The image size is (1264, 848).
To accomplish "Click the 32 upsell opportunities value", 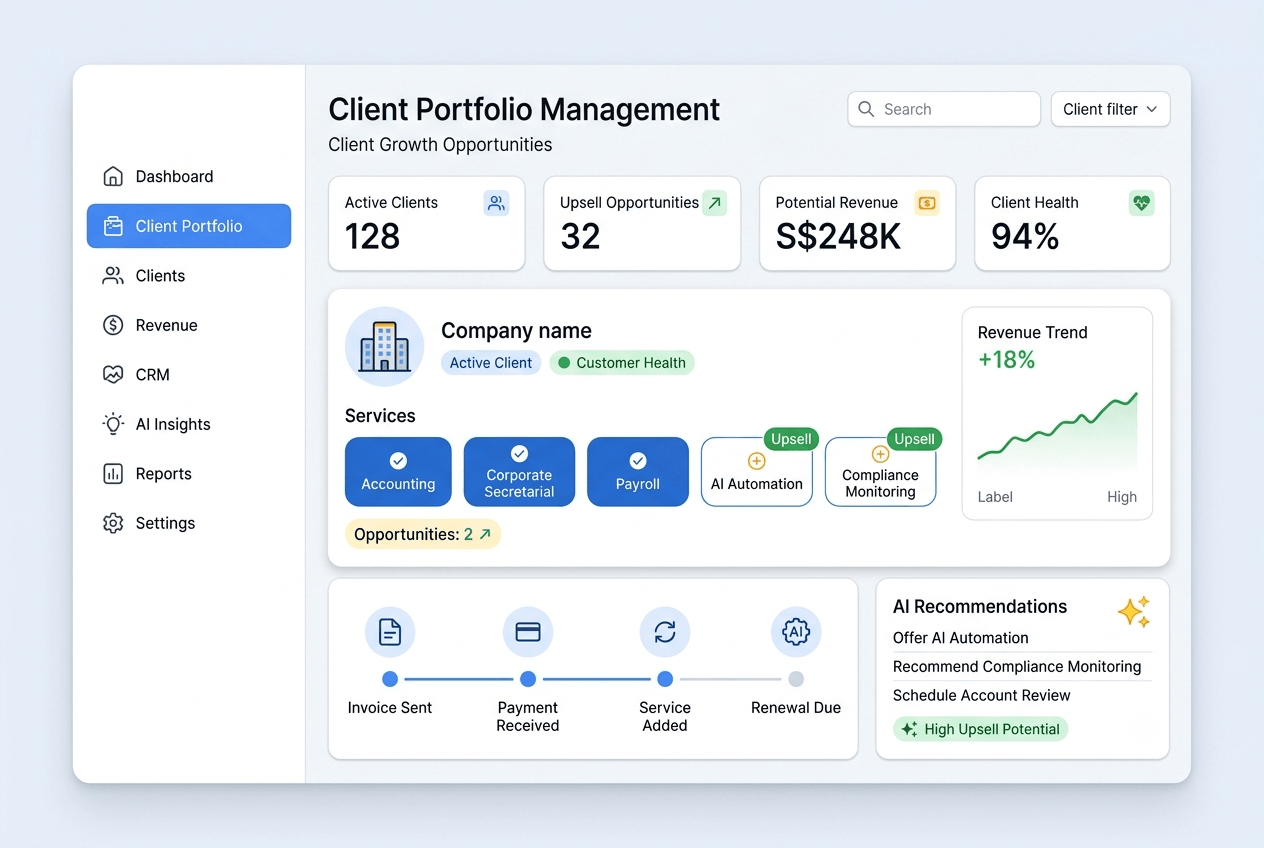I will (x=580, y=237).
